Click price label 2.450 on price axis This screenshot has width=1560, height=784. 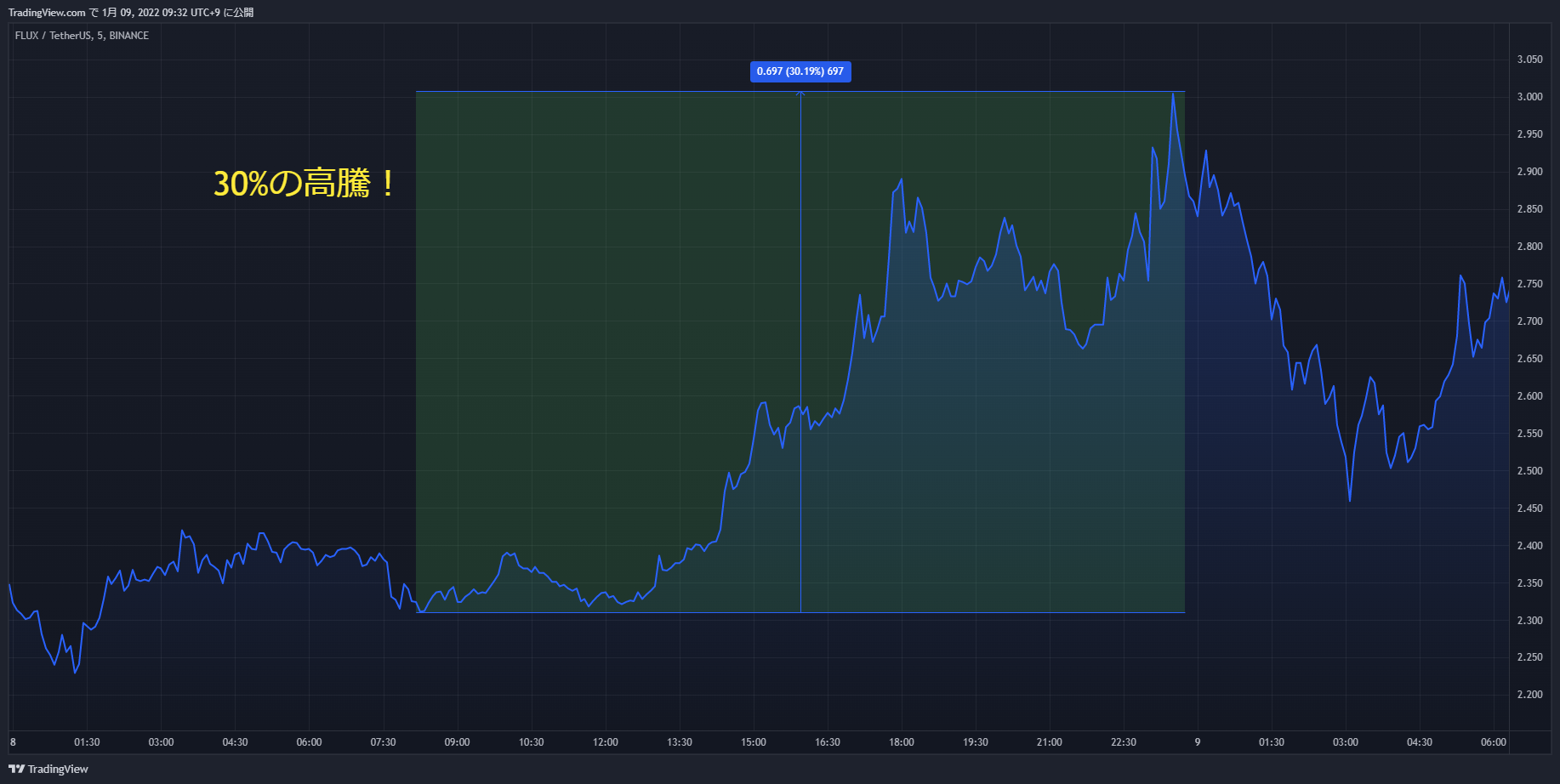coord(1529,508)
